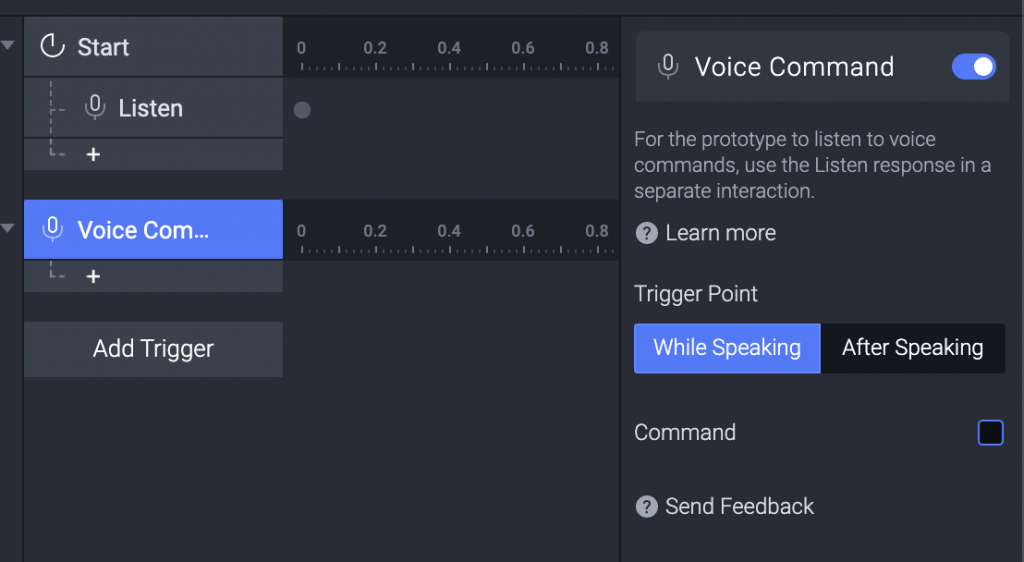Select the While Speaking trigger point
The width and height of the screenshot is (1024, 562).
pyautogui.click(x=727, y=348)
